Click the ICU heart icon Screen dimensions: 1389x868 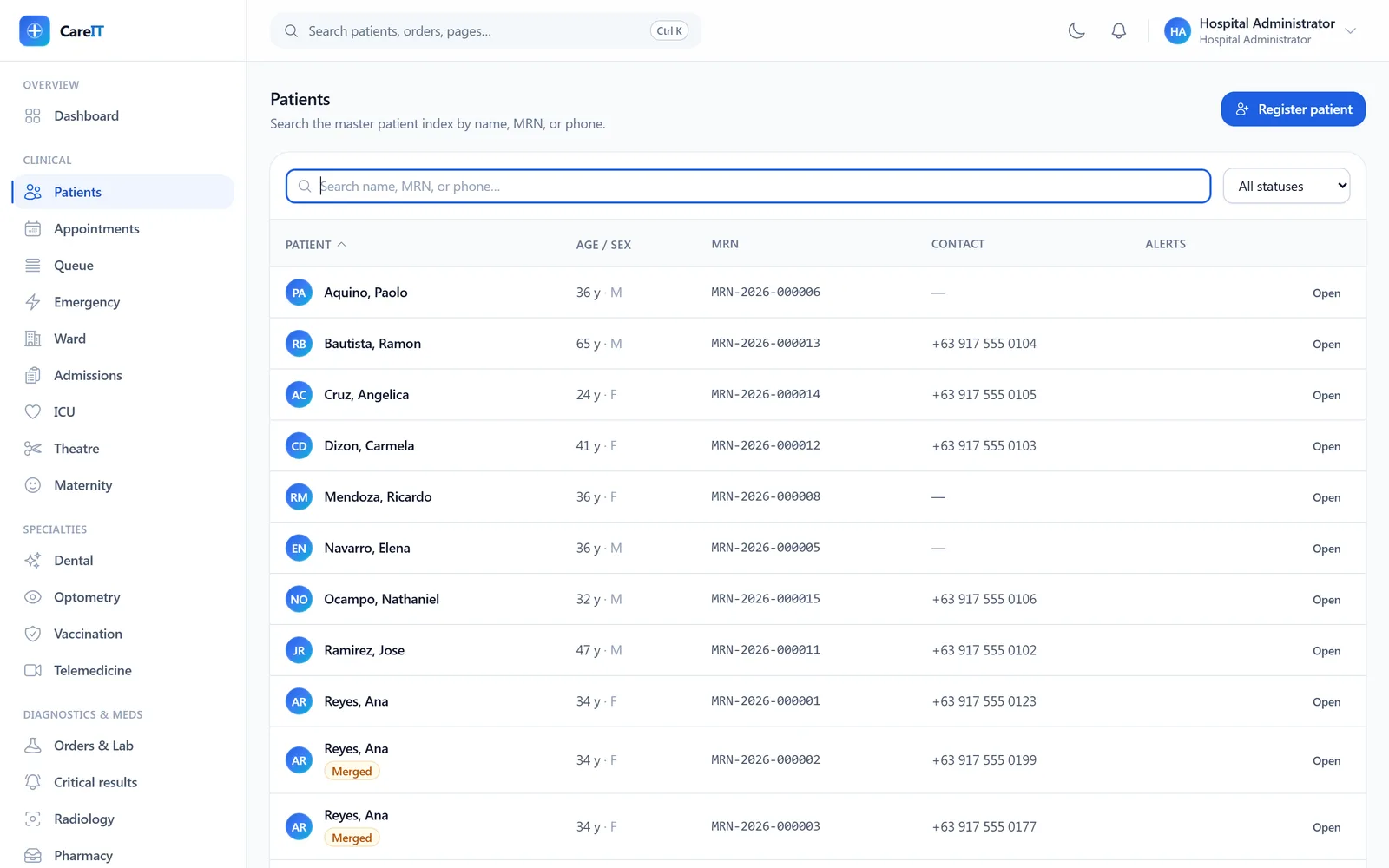coord(33,411)
